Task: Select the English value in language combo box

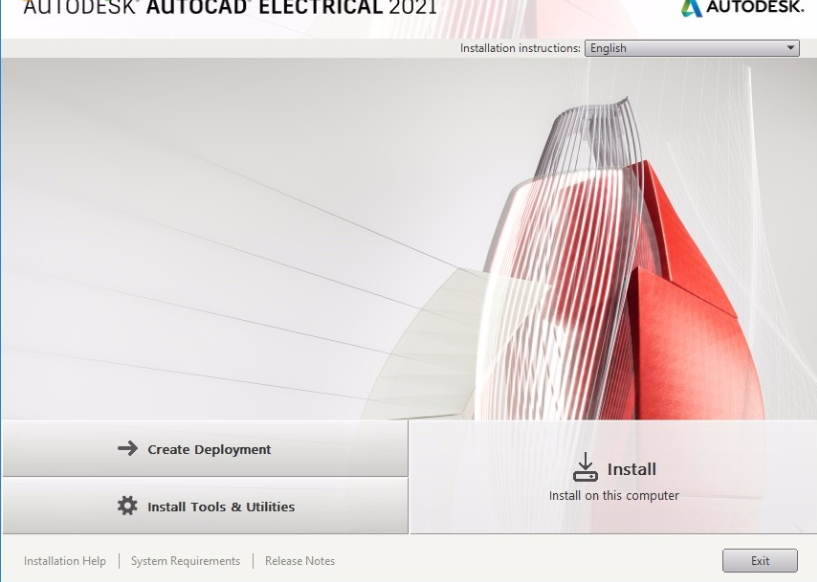Action: click(x=608, y=48)
